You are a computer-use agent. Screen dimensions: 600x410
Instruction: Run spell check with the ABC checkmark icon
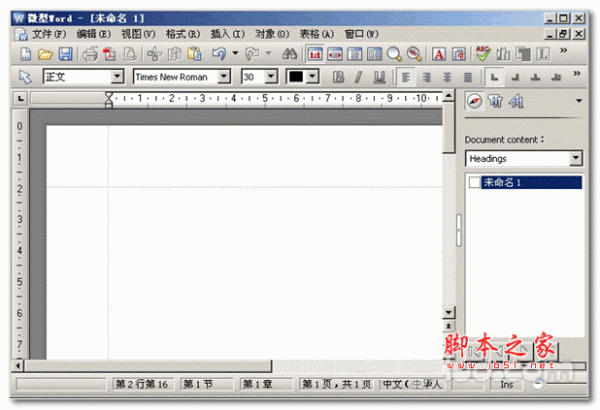pos(483,54)
